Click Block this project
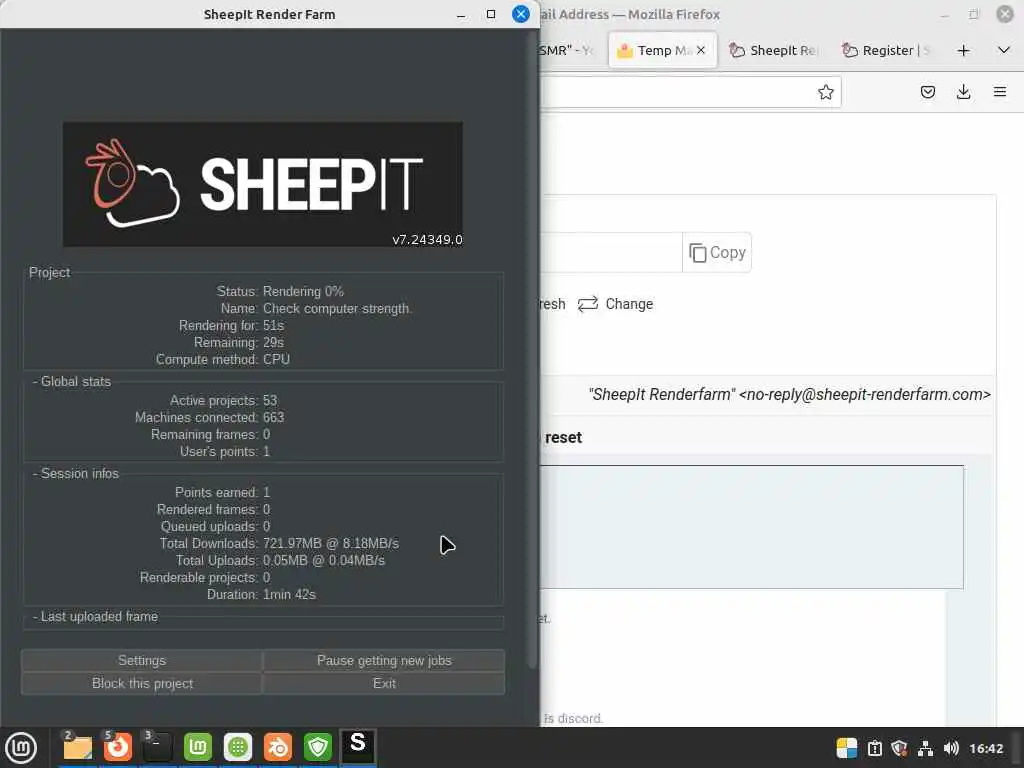The image size is (1024, 768). pos(142,683)
